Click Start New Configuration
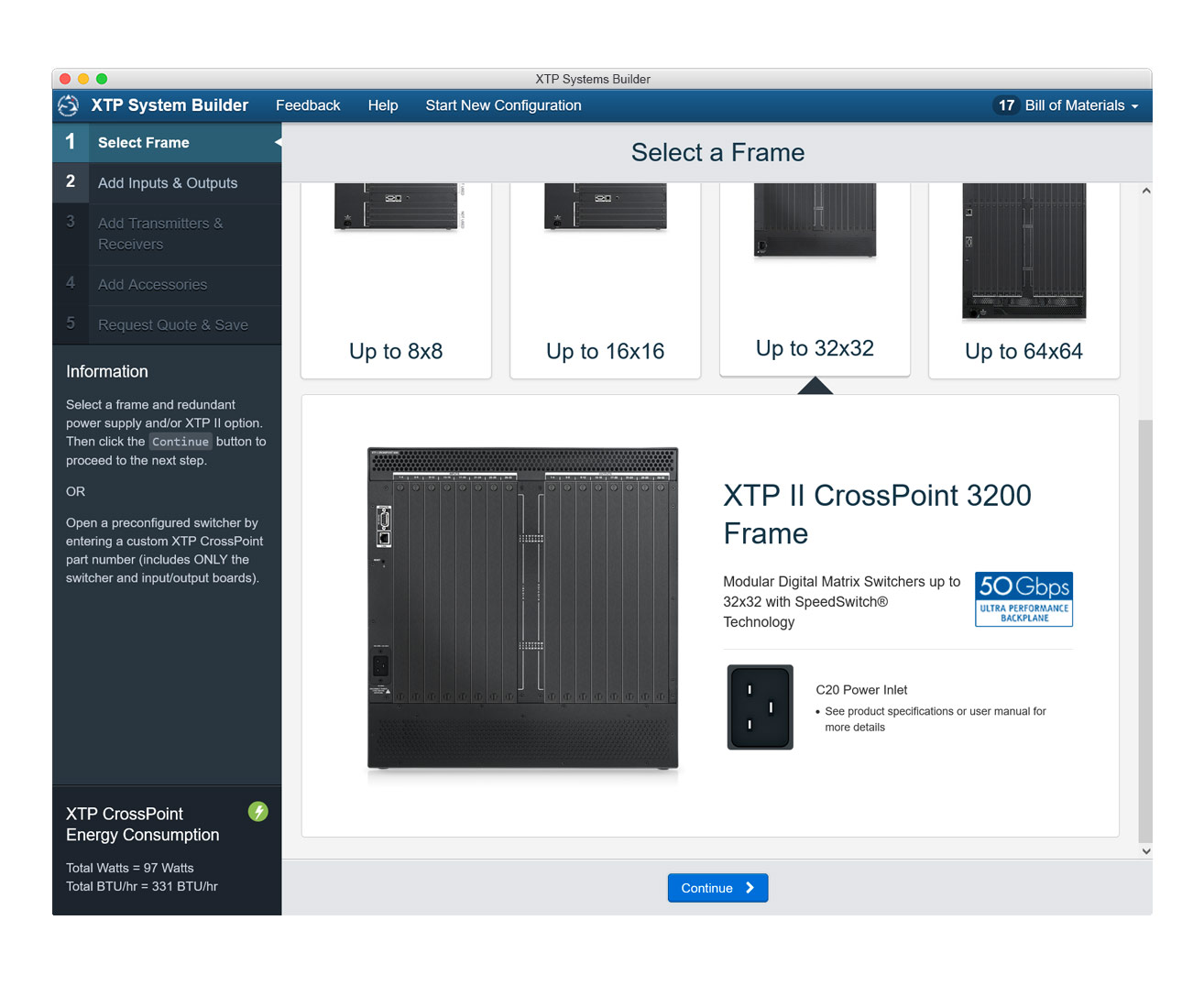 (503, 105)
